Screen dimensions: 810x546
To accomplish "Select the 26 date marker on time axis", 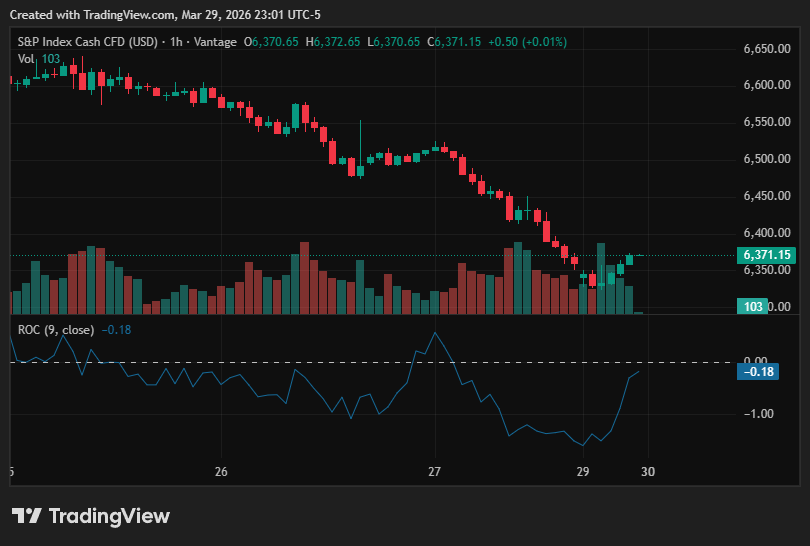I will click(x=221, y=472).
